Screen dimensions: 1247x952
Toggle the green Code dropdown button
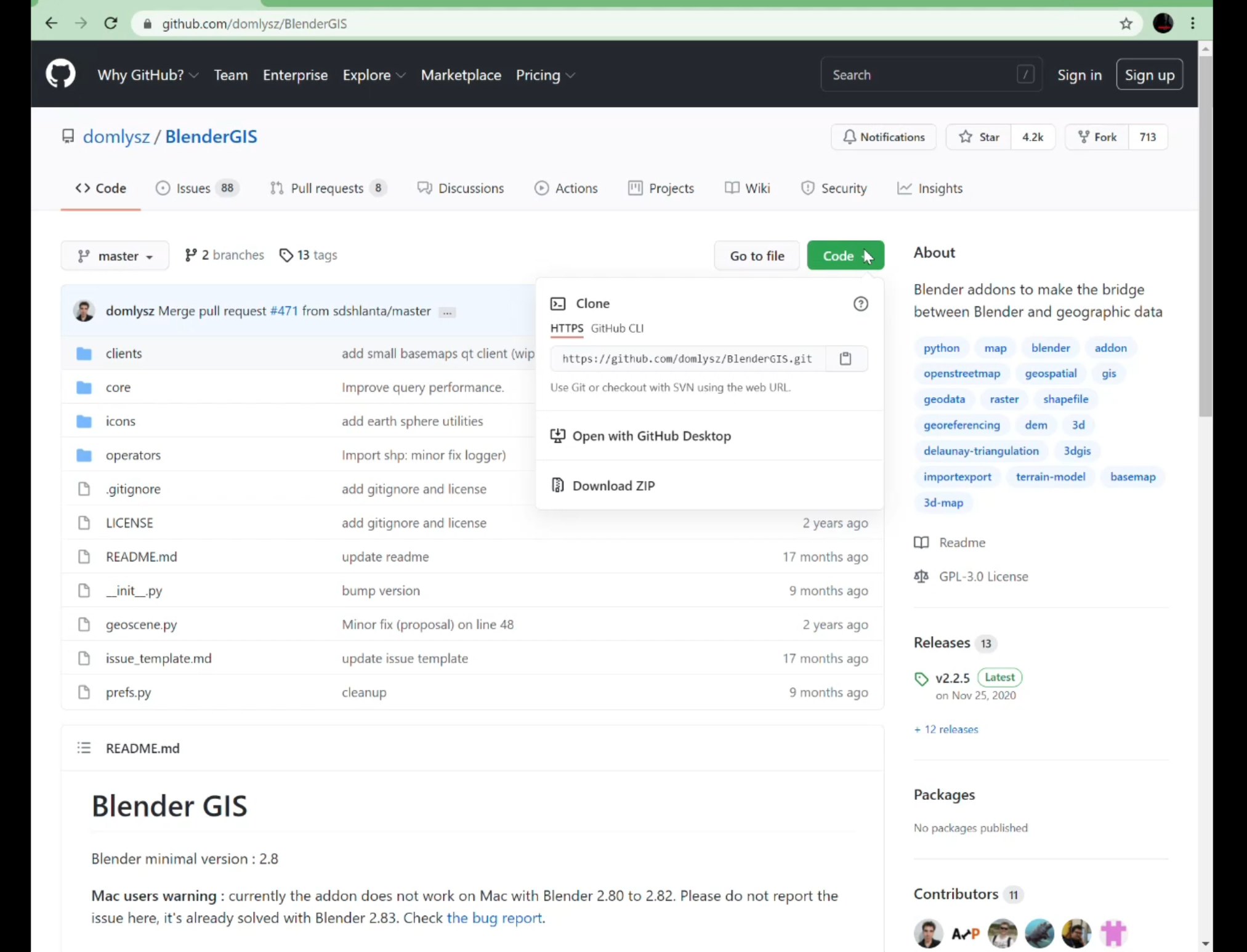(845, 256)
